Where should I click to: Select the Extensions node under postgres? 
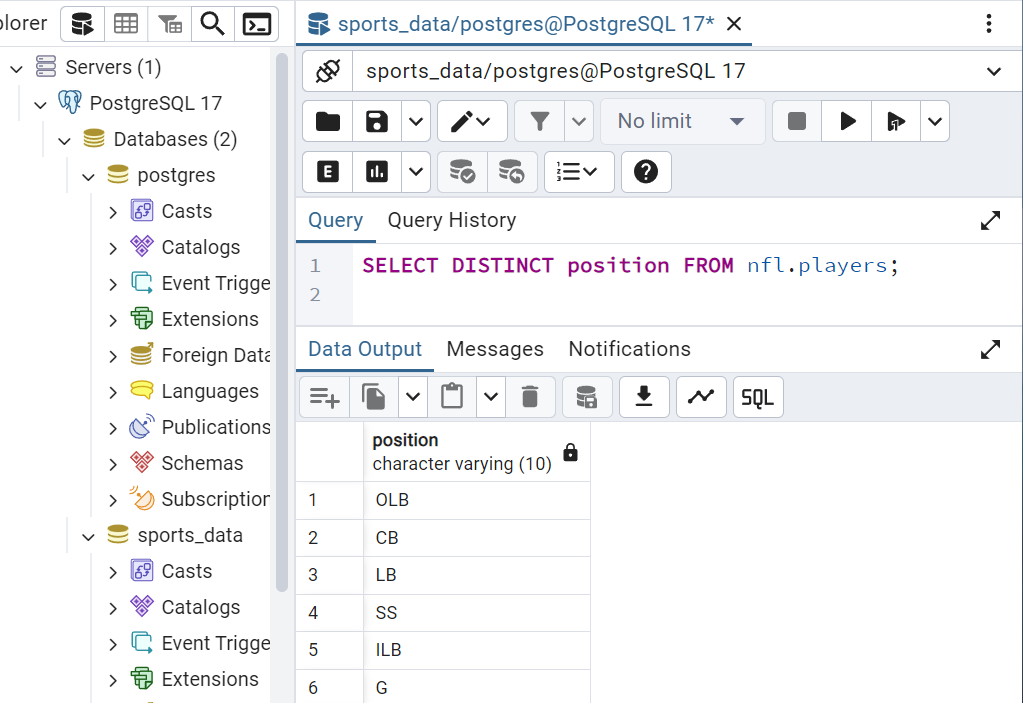[209, 320]
